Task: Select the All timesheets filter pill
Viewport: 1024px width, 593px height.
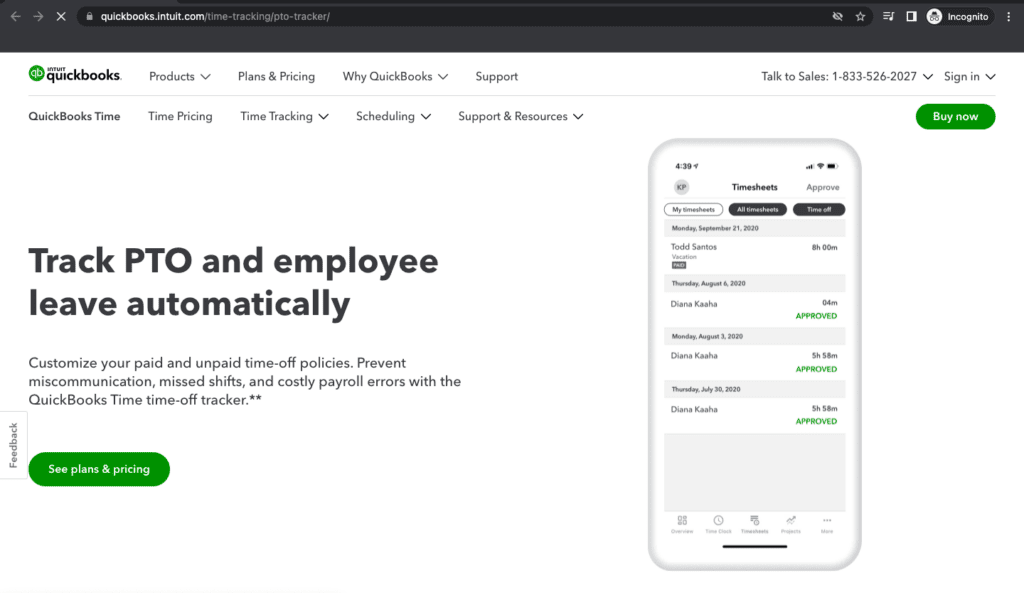Action: tap(757, 209)
